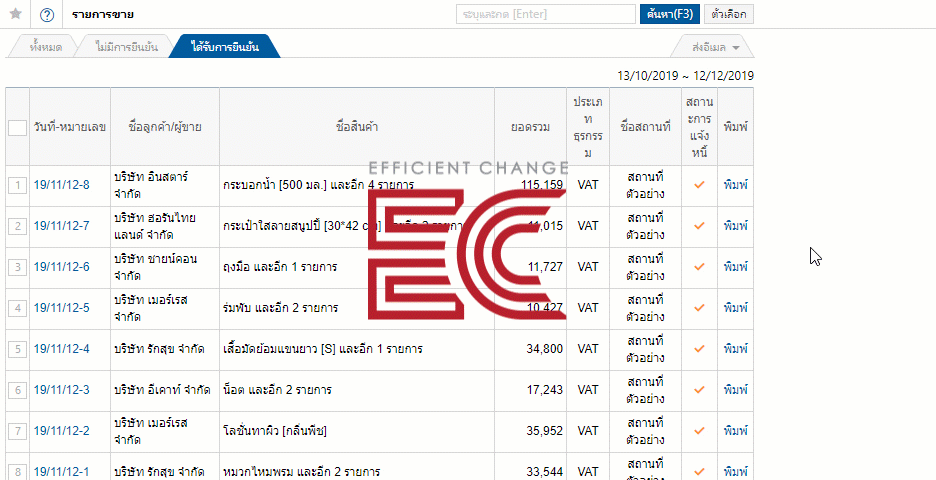Click customer บริษัท อินสตาร์ จำกัด

point(152,185)
